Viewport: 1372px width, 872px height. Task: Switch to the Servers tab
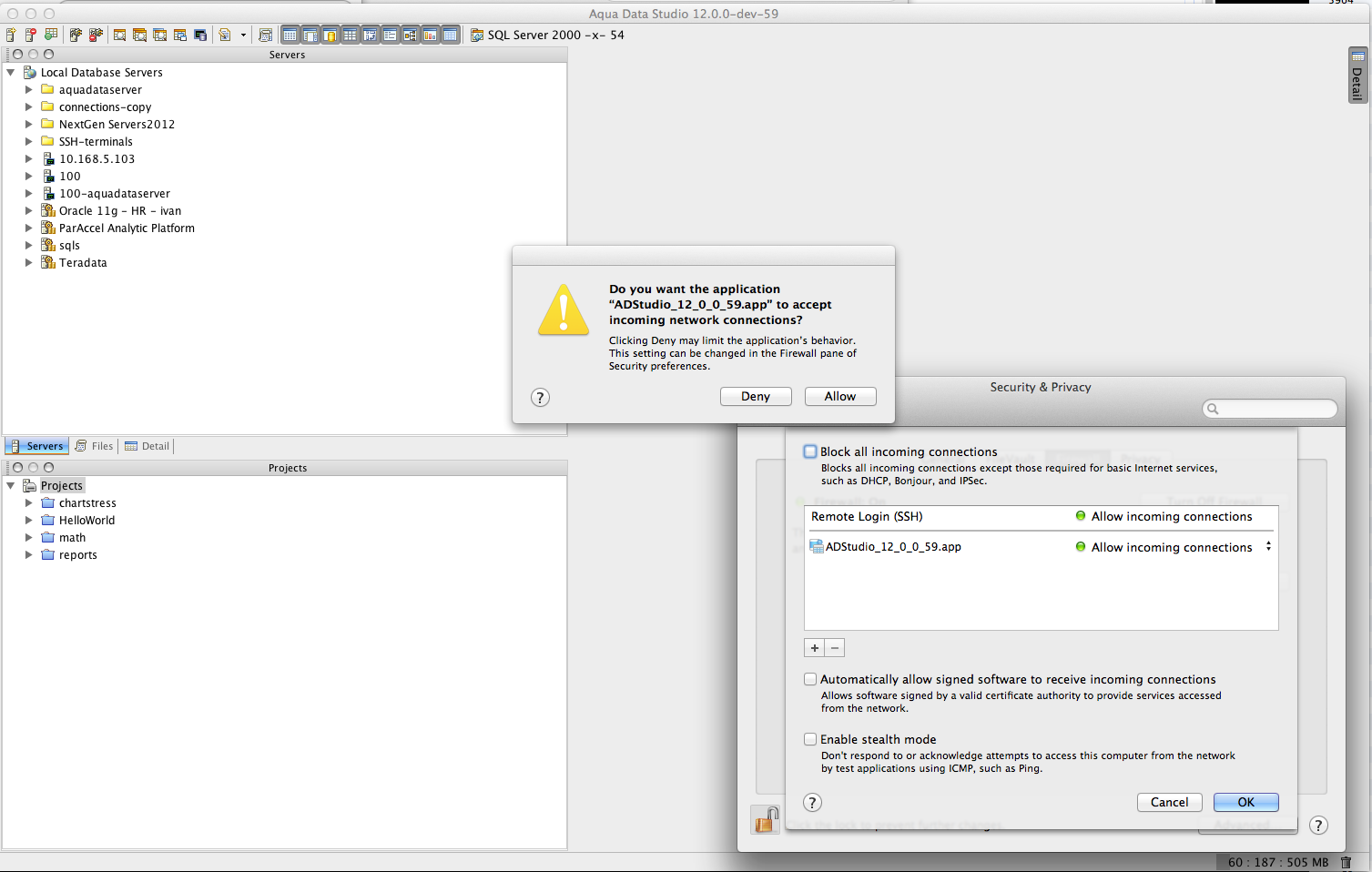(36, 446)
